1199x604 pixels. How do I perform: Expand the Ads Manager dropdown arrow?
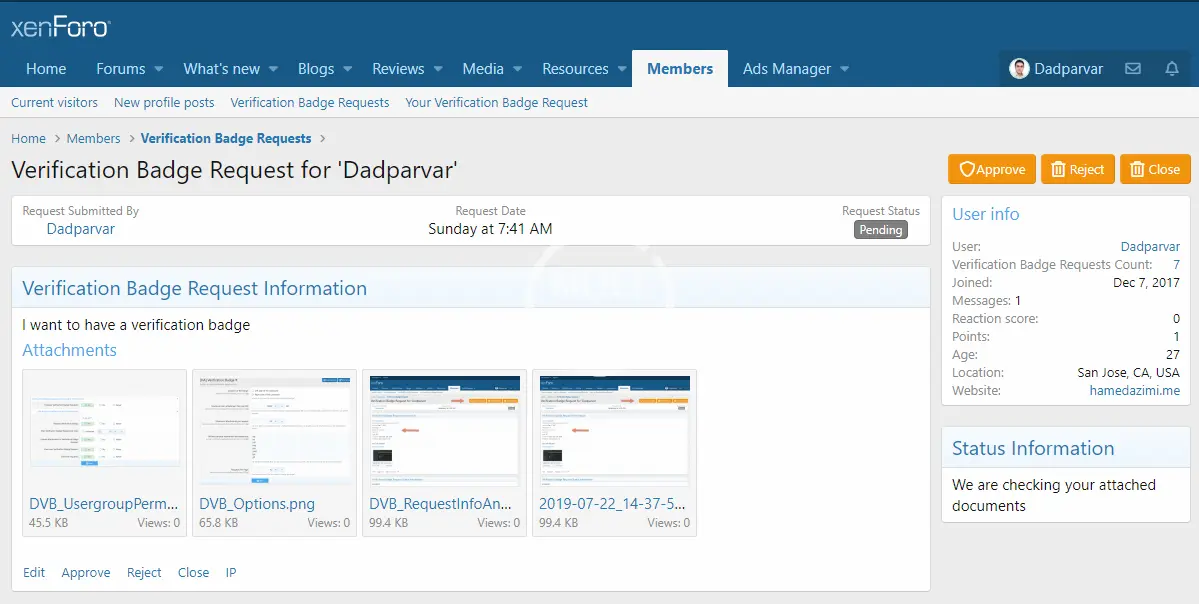click(844, 69)
